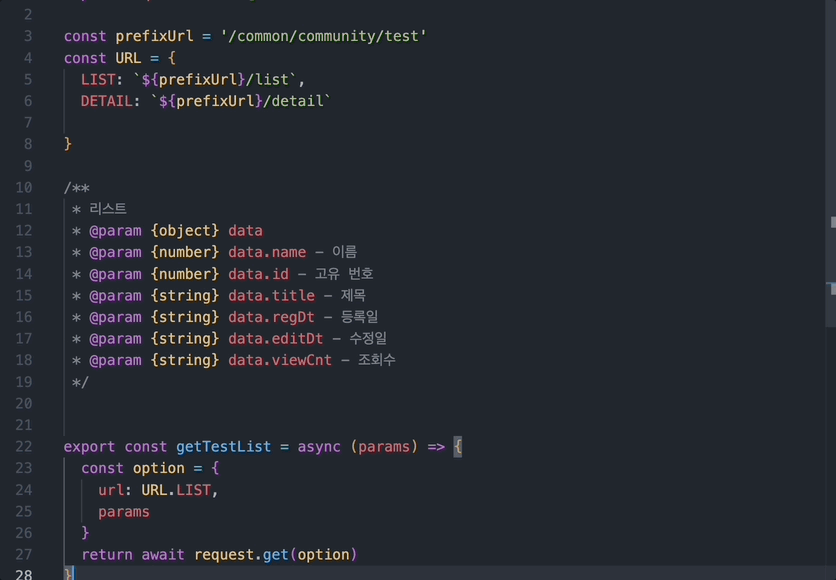Click the LIST key on line 5

[98, 80]
